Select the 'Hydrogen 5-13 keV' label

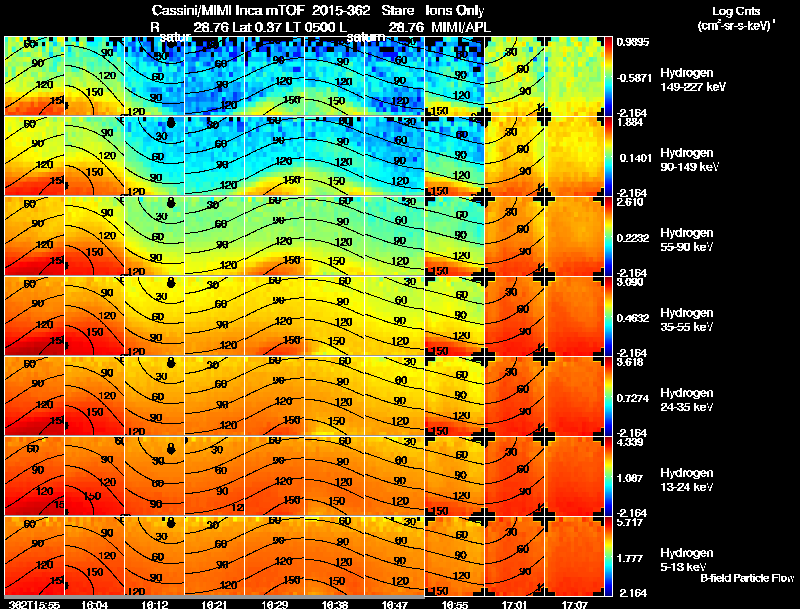687,560
